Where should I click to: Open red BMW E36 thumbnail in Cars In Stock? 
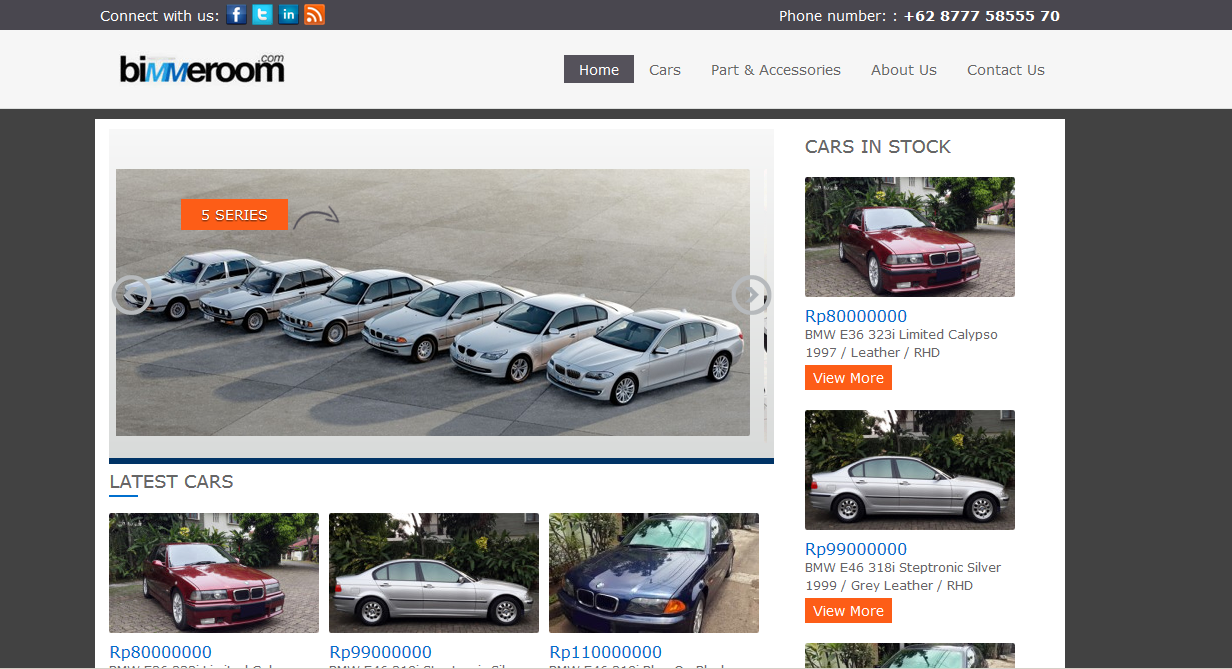point(909,237)
